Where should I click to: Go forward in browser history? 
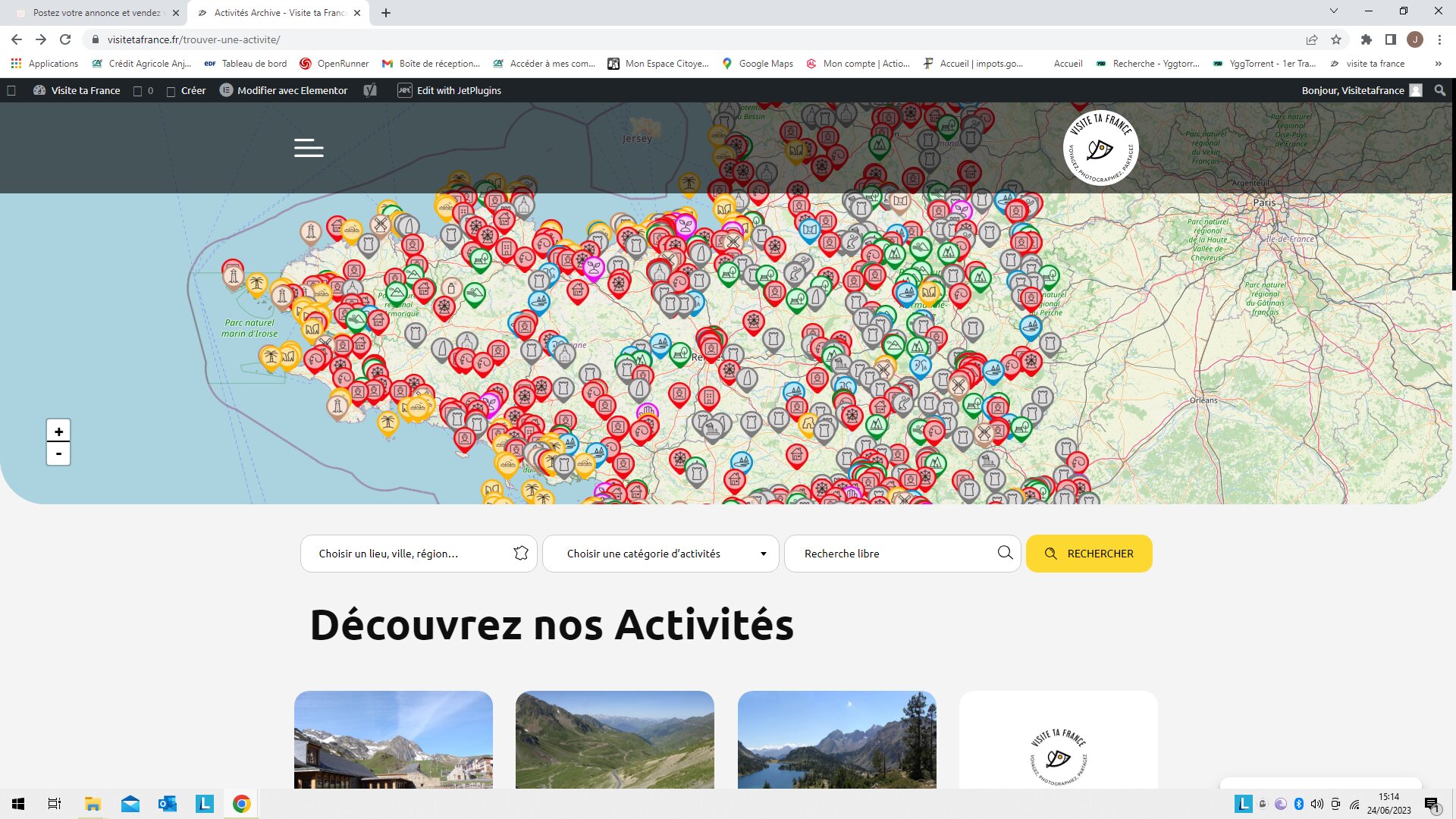click(41, 39)
